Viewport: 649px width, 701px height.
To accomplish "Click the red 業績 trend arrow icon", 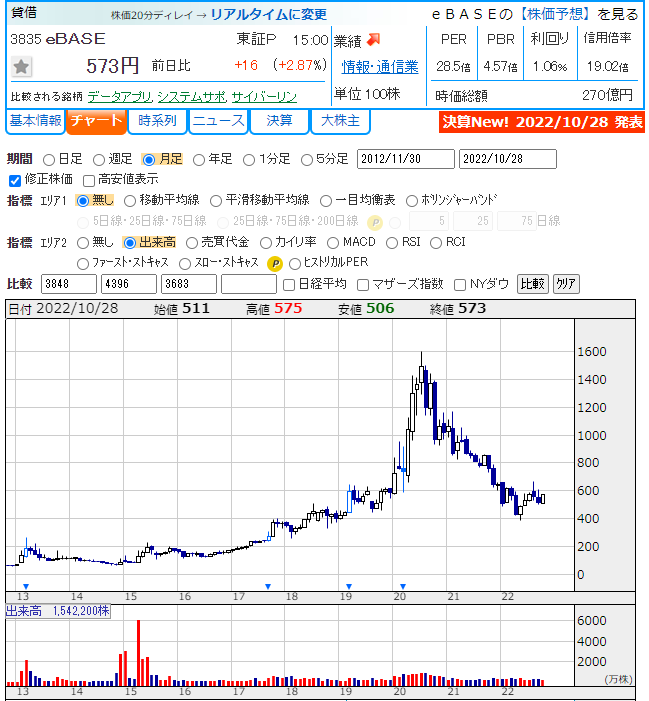I will pyautogui.click(x=373, y=40).
